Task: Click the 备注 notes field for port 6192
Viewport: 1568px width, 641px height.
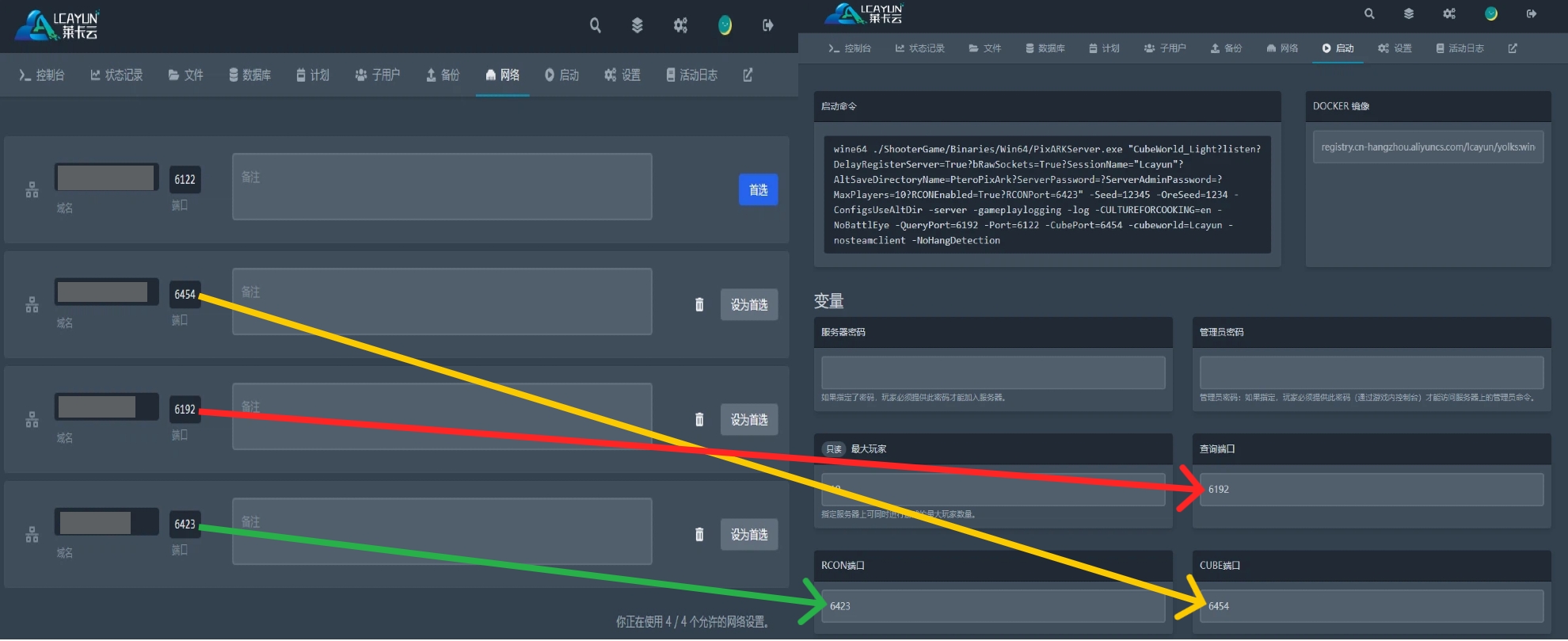Action: pyautogui.click(x=442, y=417)
